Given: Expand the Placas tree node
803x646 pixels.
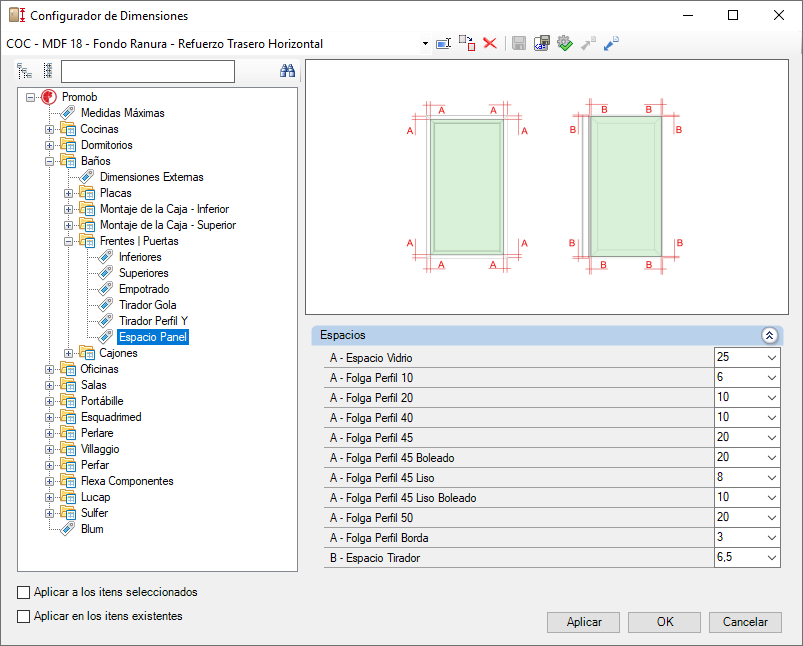Looking at the screenshot, I should 69,194.
